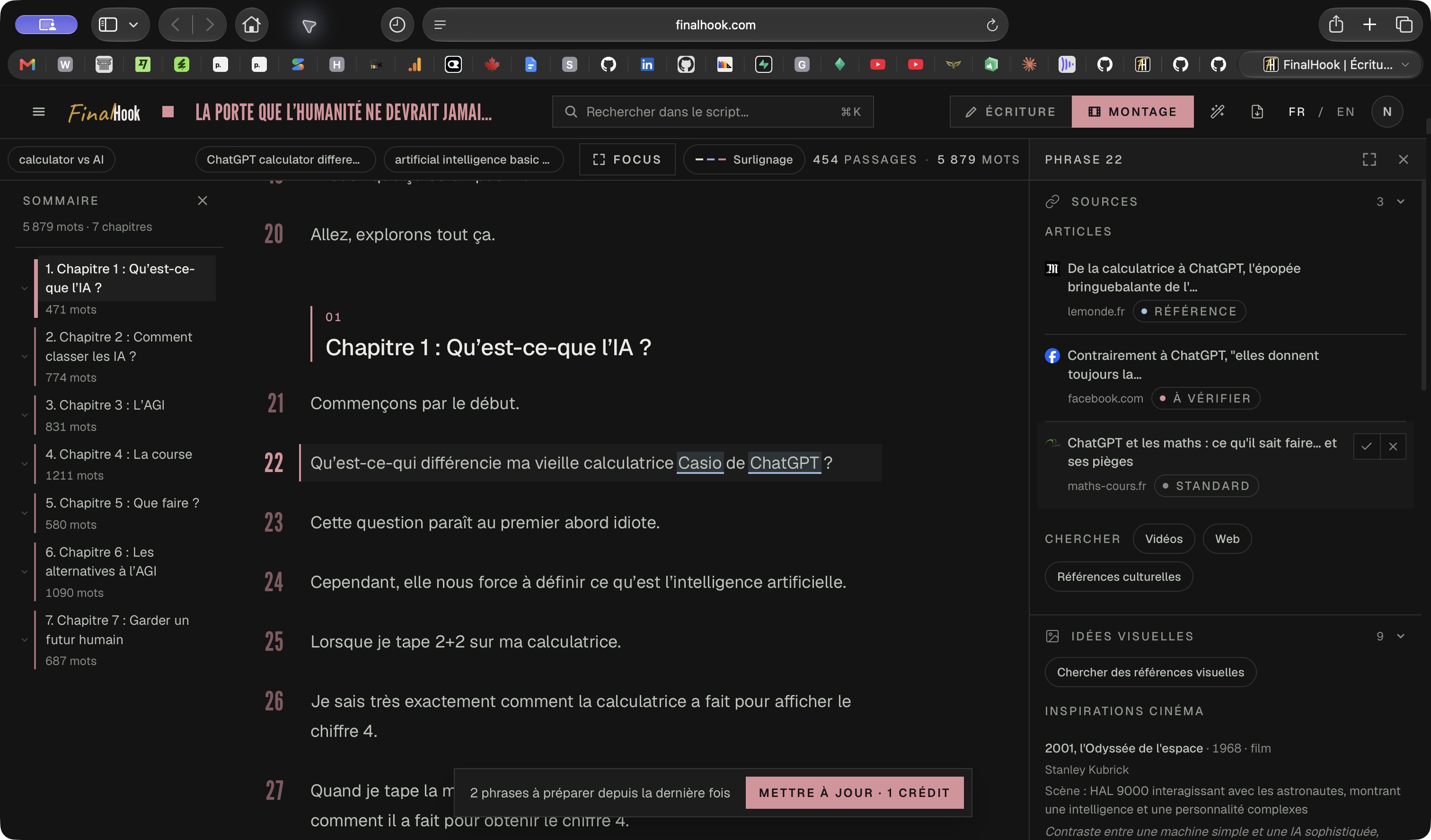Screen dimensions: 1431x840
Task: Click the Sources link icon
Action: [1052, 201]
